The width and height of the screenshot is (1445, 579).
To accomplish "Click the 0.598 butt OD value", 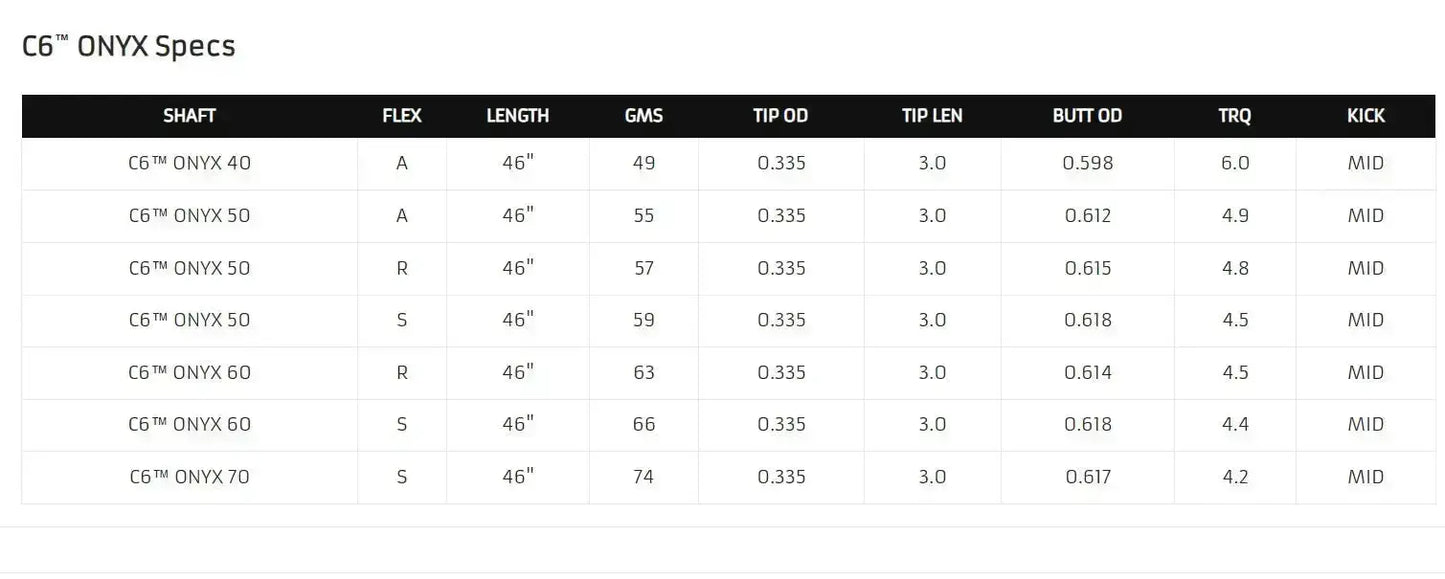I will point(1087,163).
